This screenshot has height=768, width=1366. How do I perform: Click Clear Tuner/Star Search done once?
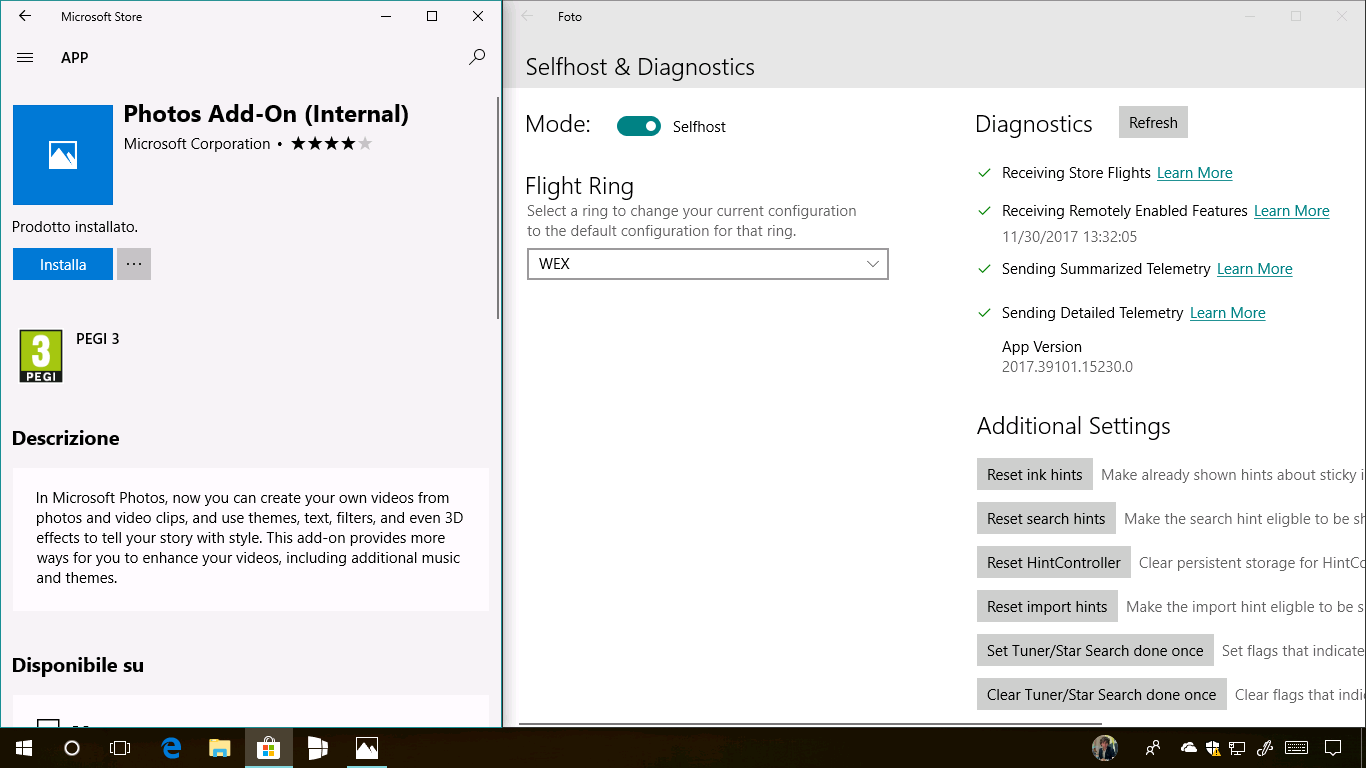pos(1102,694)
